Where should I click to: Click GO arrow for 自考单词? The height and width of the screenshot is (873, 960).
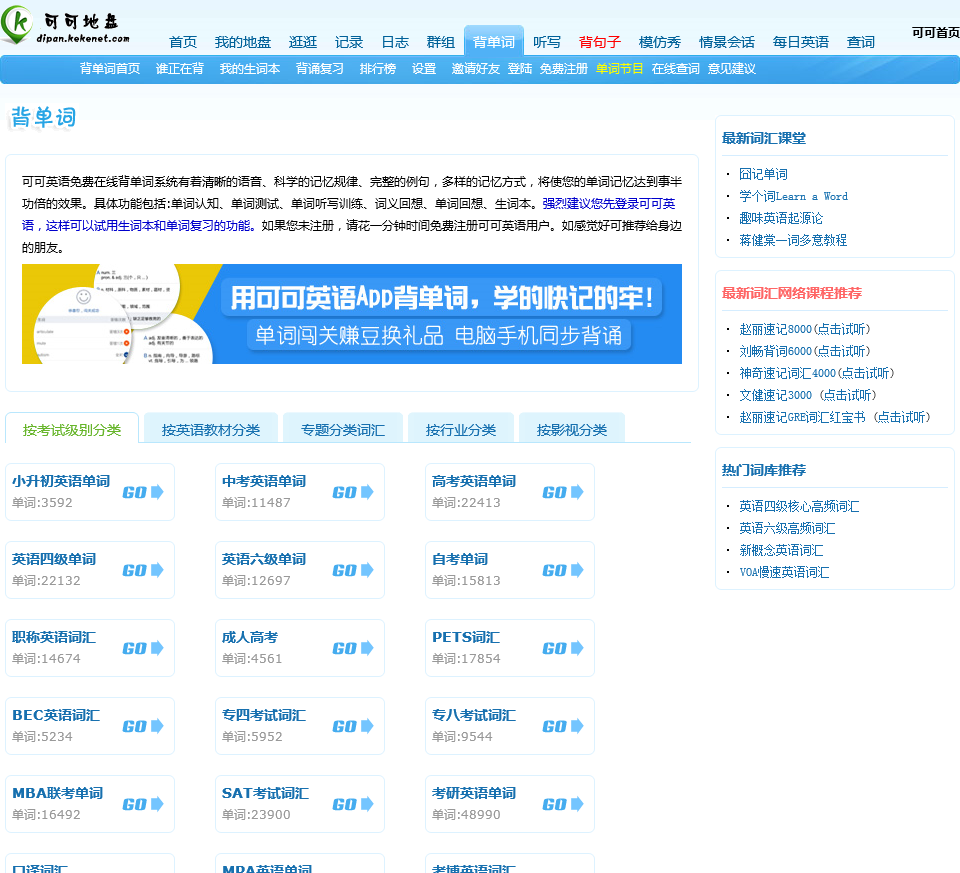coord(563,570)
